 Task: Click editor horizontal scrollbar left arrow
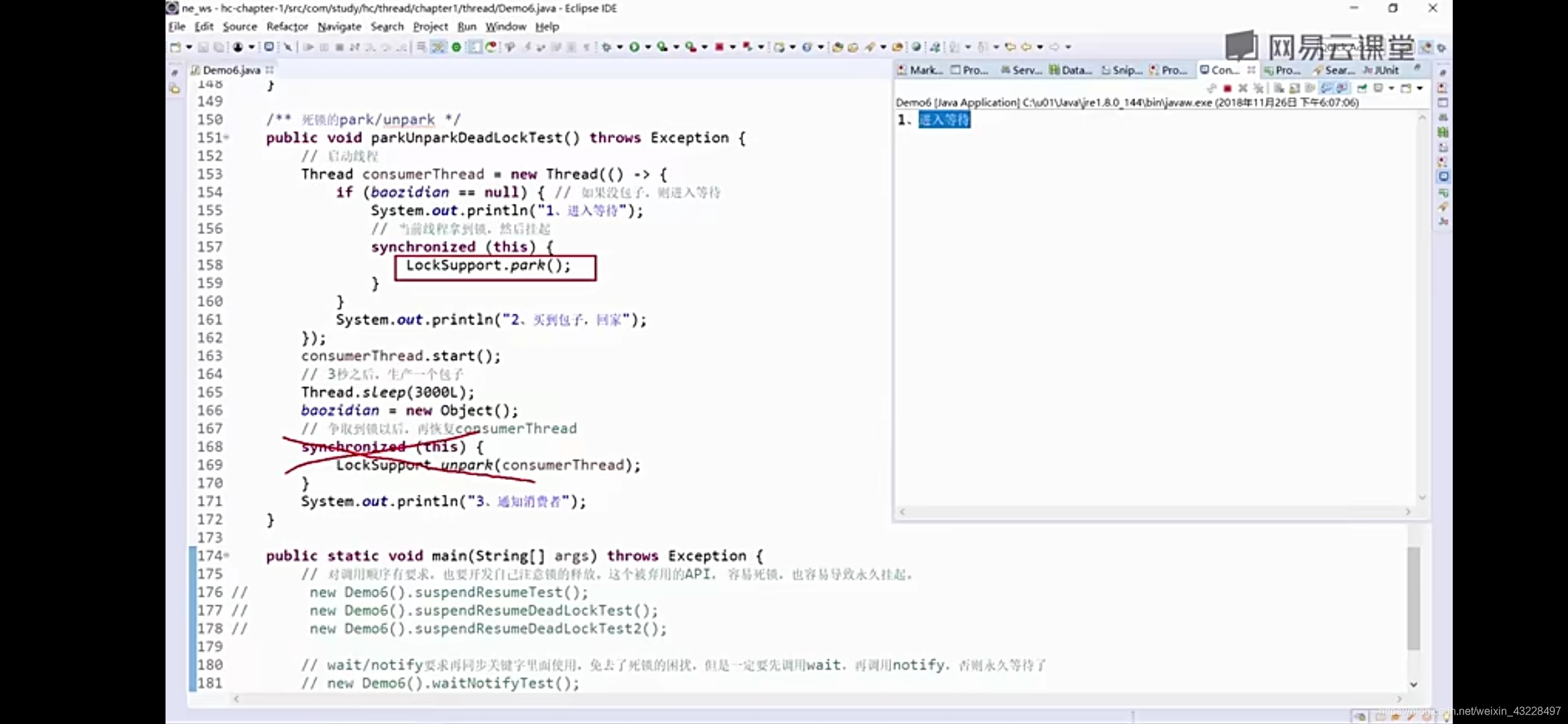[x=236, y=699]
